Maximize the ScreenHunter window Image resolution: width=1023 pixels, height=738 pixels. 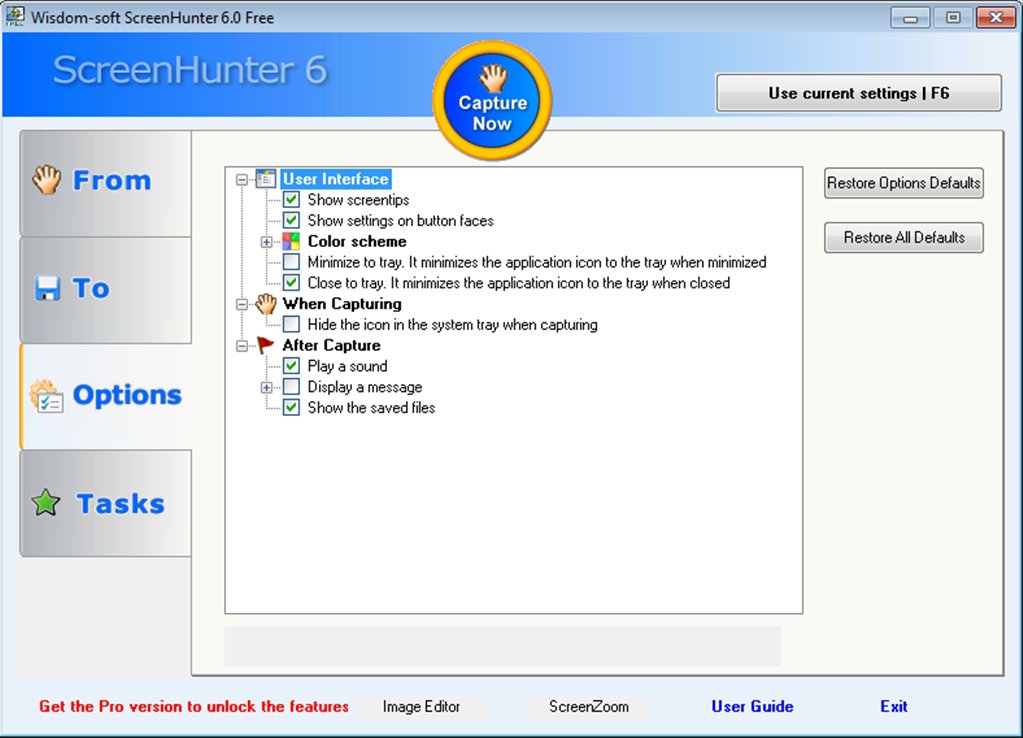[953, 18]
